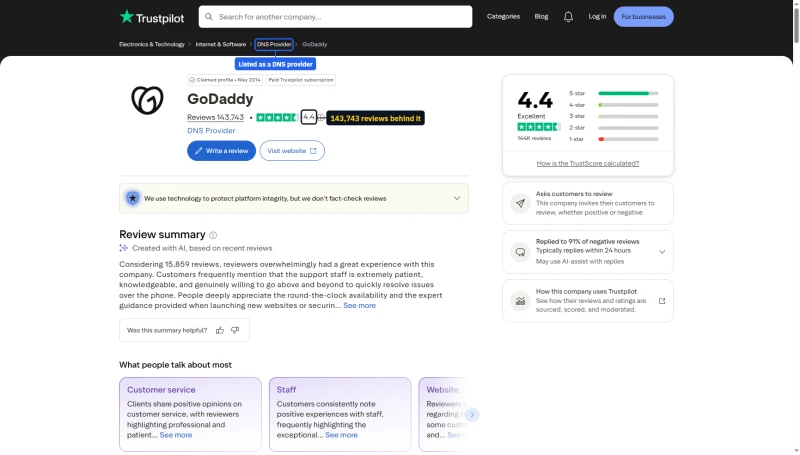This screenshot has height=455, width=800.
Task: Click the GoDaddy company name heading
Action: 220,99
